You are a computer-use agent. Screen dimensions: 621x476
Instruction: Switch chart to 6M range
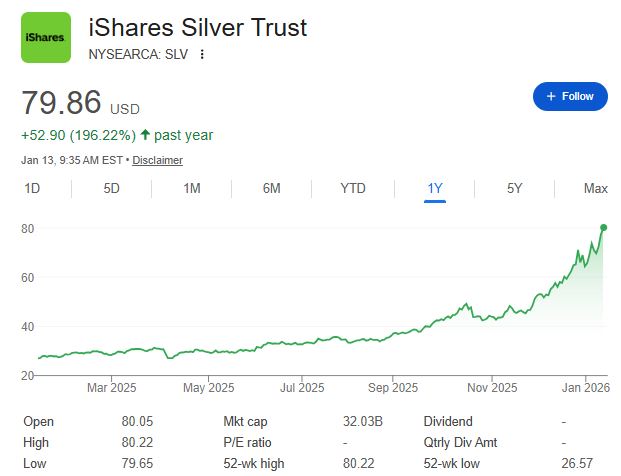271,188
